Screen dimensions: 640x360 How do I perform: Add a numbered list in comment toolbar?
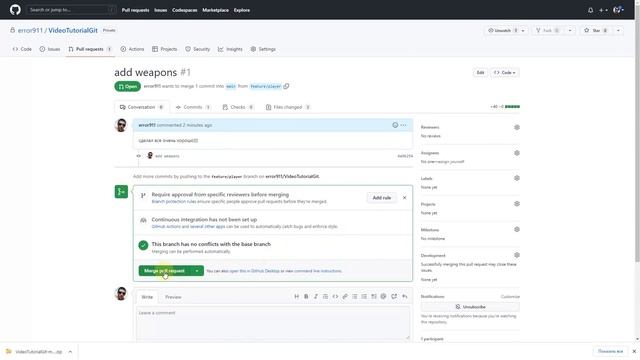tap(364, 296)
